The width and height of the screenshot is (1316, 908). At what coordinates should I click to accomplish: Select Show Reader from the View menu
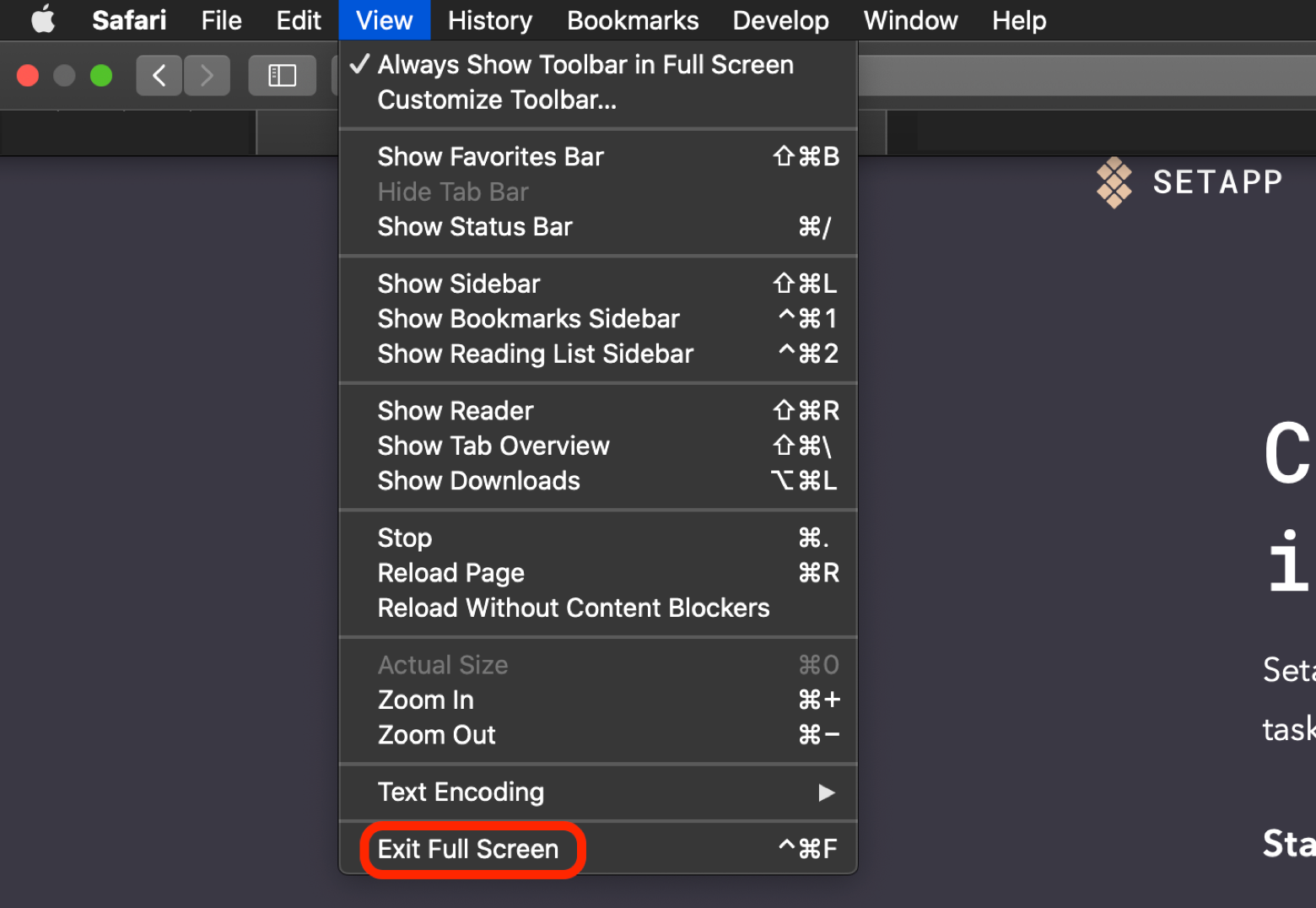pos(456,410)
